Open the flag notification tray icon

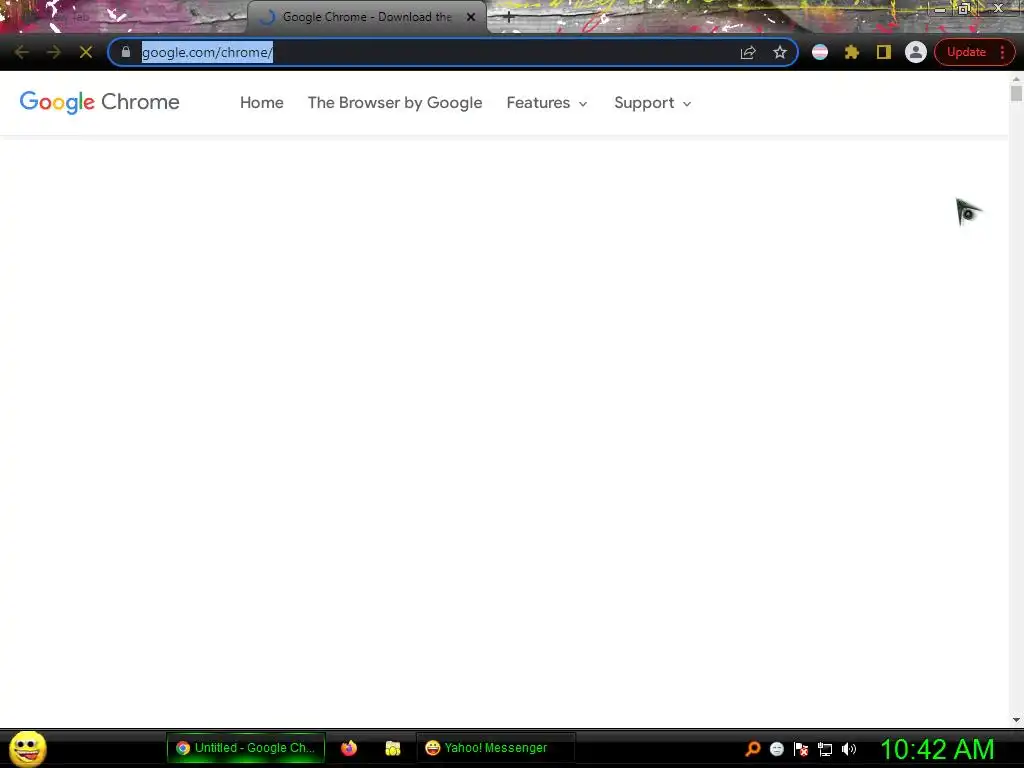click(x=801, y=748)
